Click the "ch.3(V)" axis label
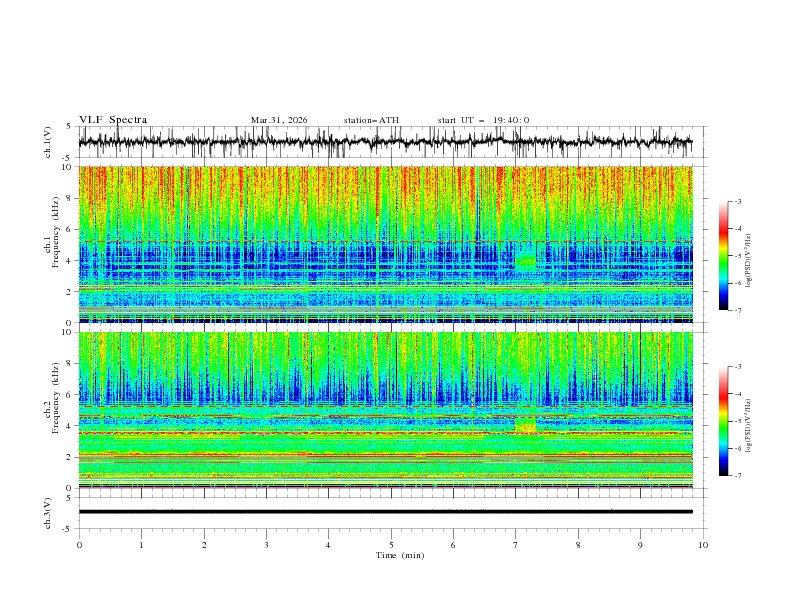The height and width of the screenshot is (612, 792). [x=48, y=513]
